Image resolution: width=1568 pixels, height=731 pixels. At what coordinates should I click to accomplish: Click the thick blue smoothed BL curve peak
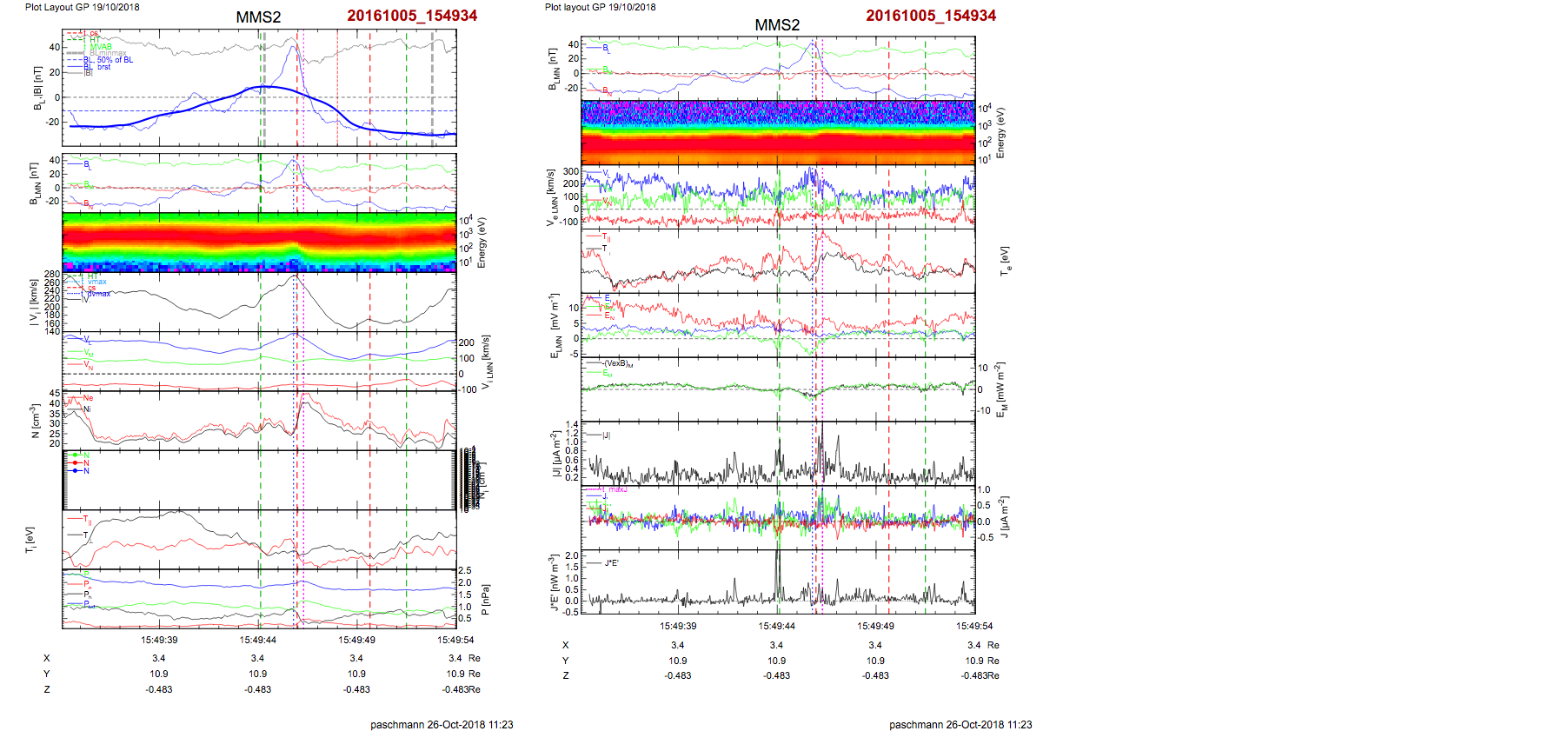[x=265, y=87]
